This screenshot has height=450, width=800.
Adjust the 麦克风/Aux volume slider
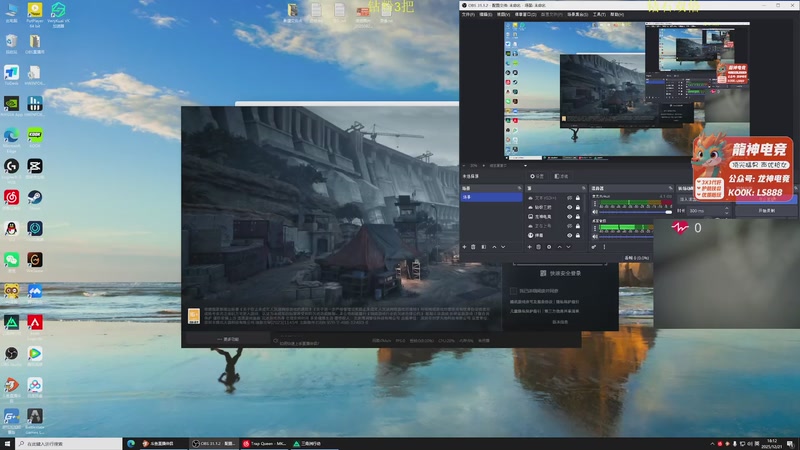636,212
